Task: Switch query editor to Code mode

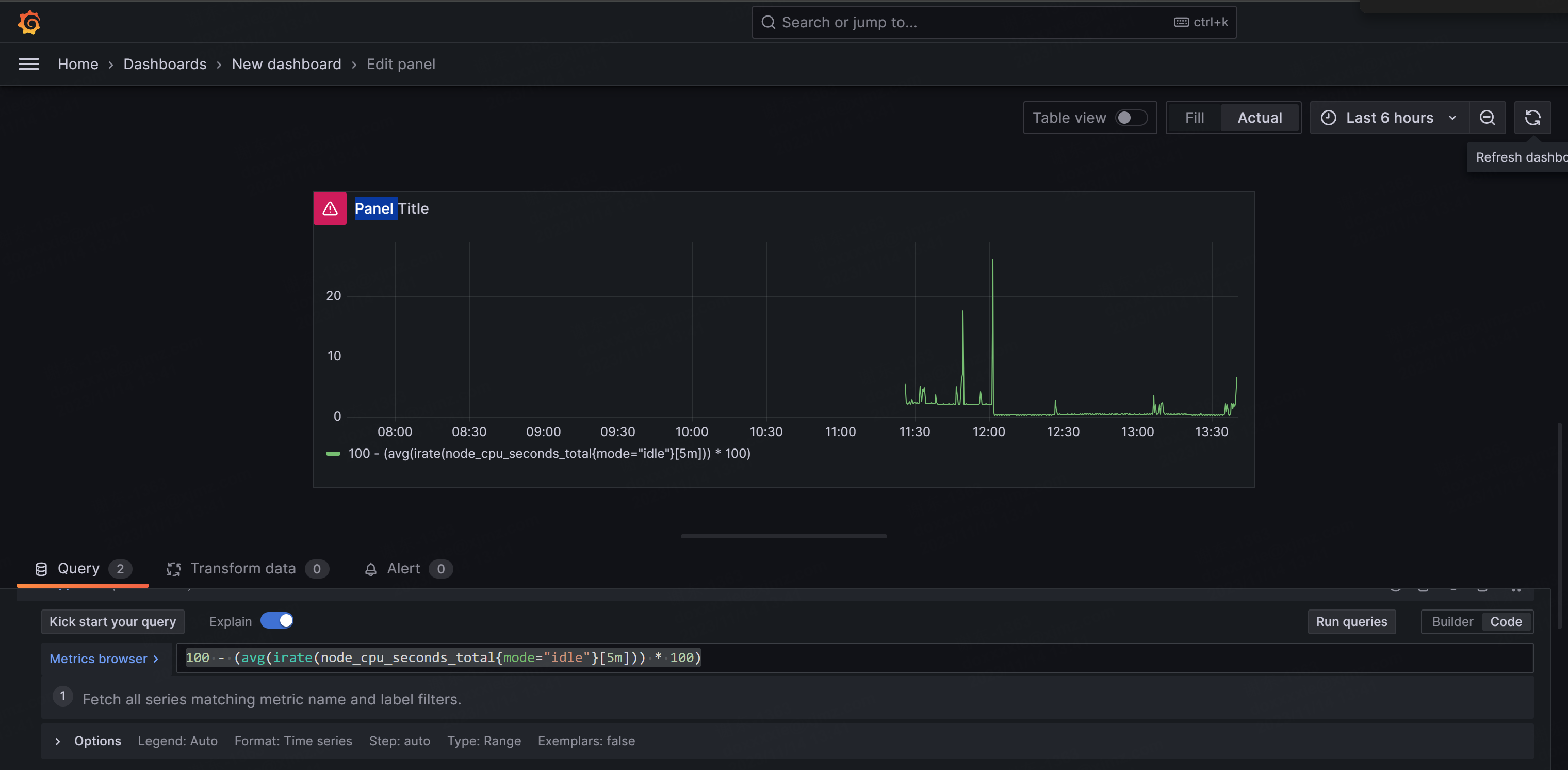Action: [x=1506, y=621]
